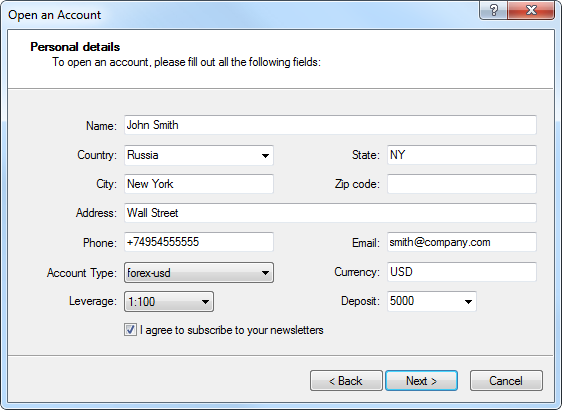Close the Open an Account dialog

(531, 10)
